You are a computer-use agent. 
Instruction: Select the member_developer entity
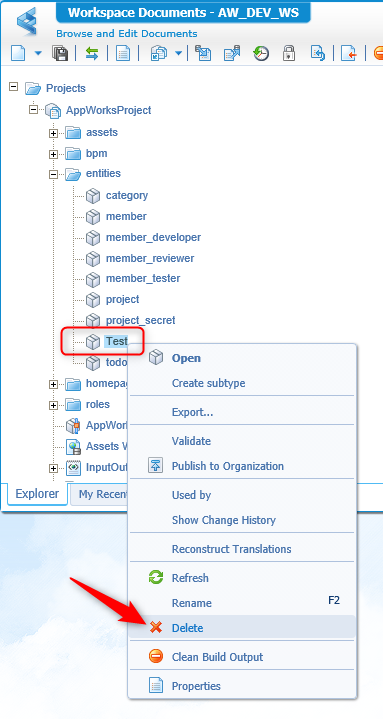point(154,237)
